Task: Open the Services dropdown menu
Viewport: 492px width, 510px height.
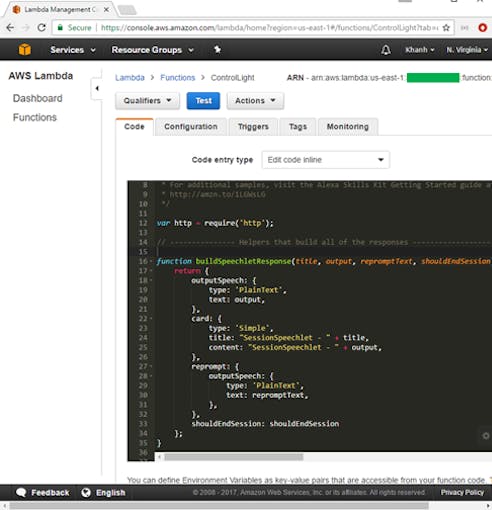Action: (x=73, y=50)
